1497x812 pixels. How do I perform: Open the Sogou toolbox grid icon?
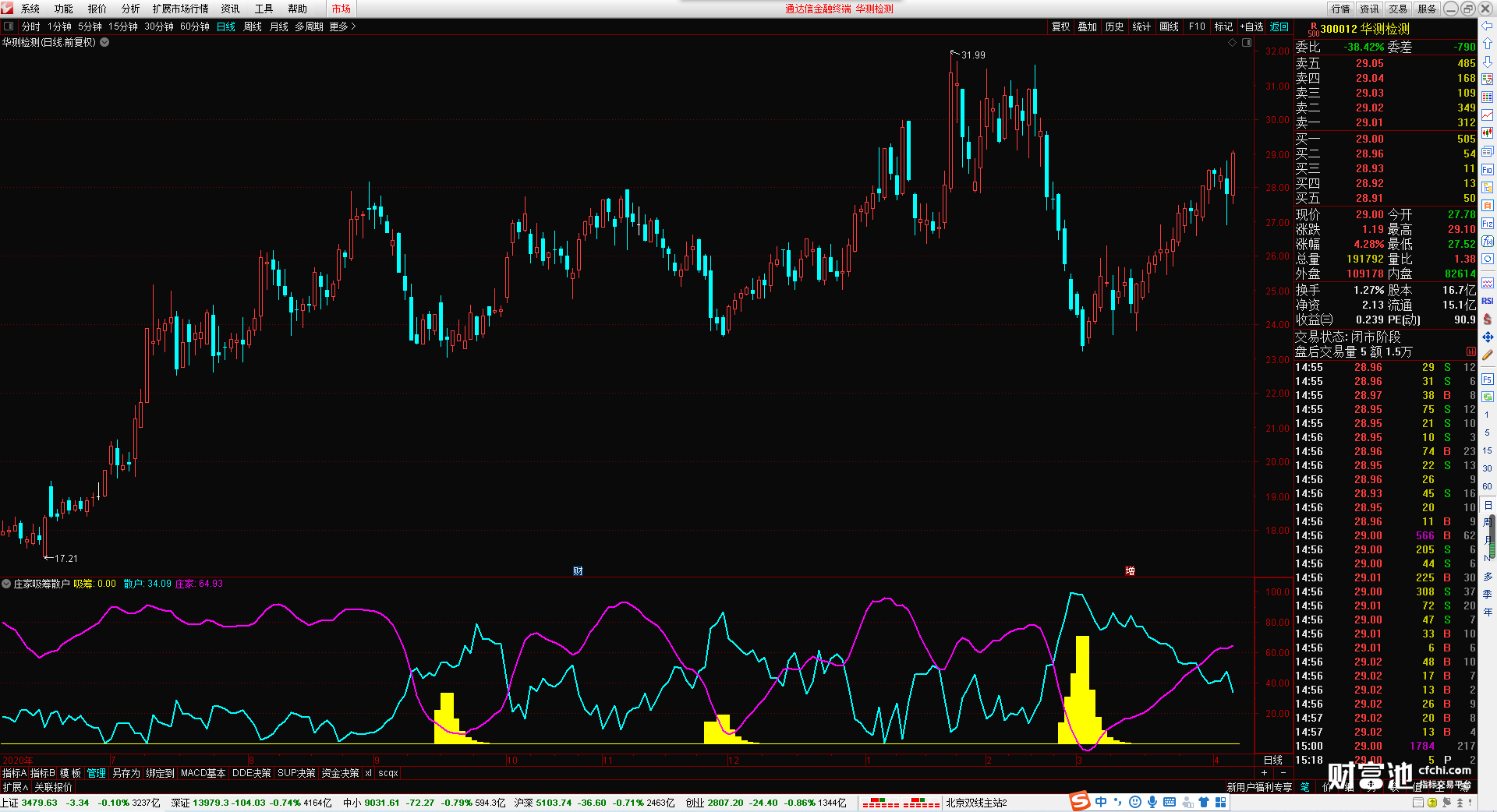pyautogui.click(x=1221, y=802)
